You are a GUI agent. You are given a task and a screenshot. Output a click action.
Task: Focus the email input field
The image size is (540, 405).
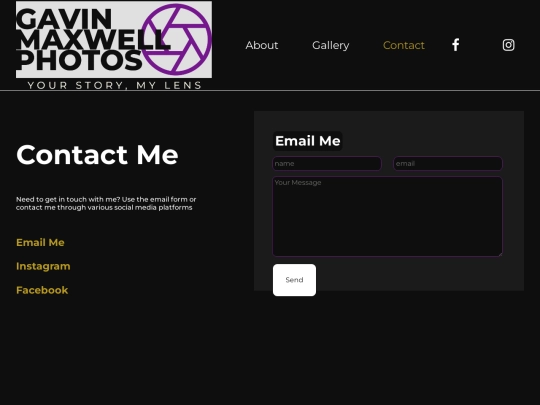pyautogui.click(x=448, y=164)
